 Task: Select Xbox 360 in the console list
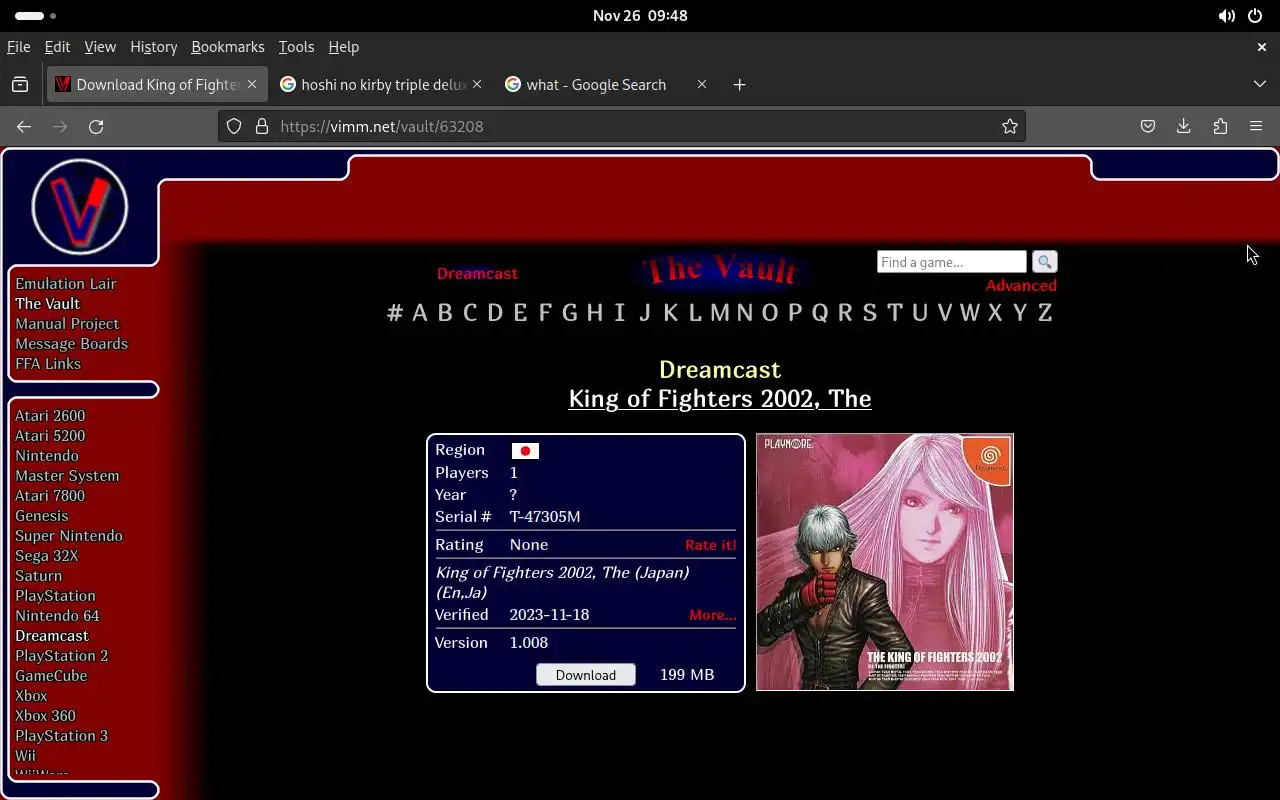click(x=45, y=716)
